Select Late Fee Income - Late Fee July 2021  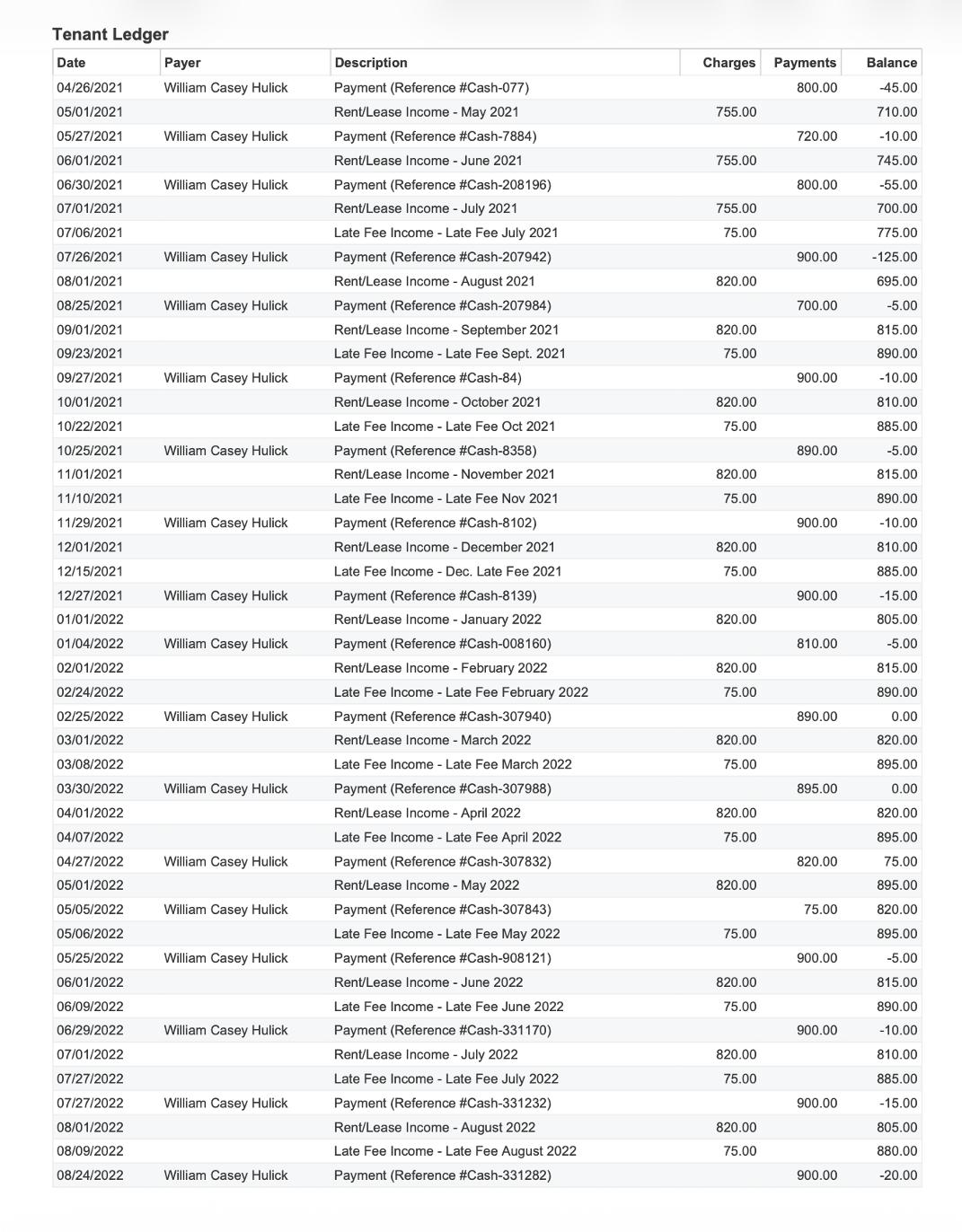coord(446,233)
